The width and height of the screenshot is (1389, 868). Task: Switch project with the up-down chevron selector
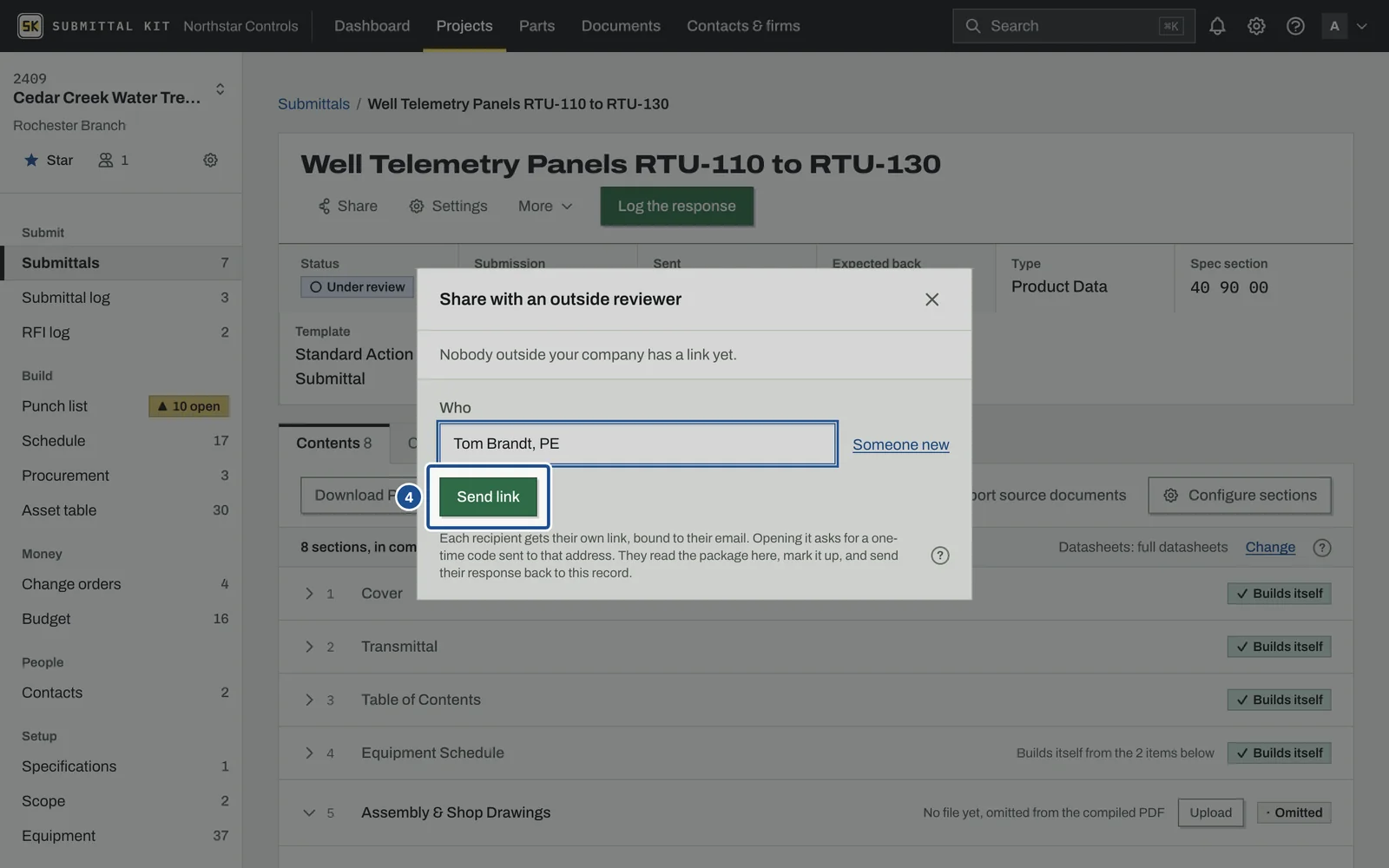[x=220, y=89]
